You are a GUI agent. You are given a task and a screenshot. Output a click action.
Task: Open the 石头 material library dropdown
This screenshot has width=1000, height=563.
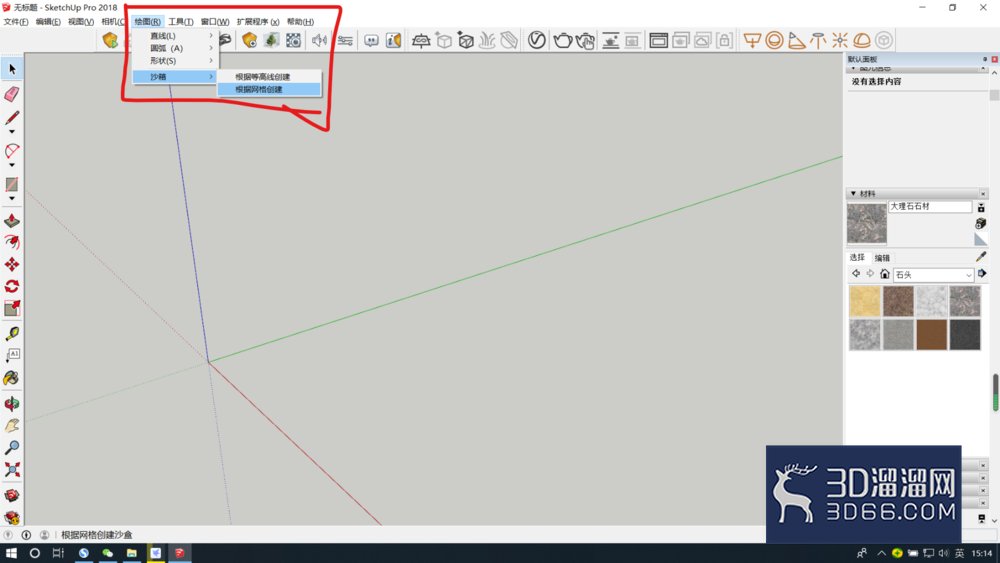[x=933, y=275]
